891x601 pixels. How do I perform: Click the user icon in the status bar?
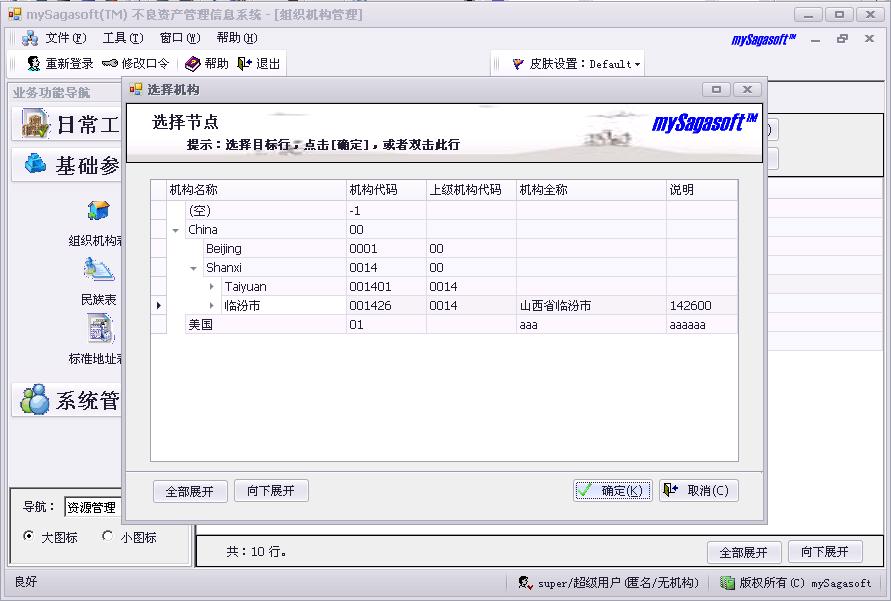coord(524,583)
